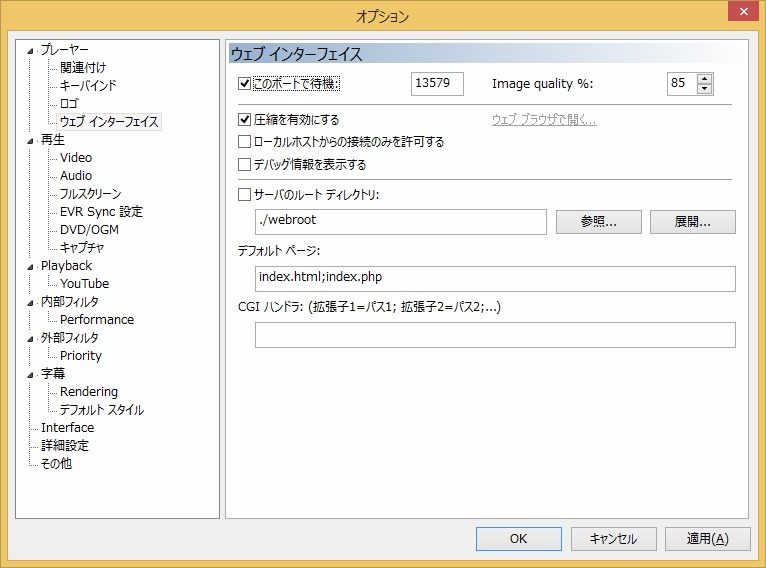Image resolution: width=766 pixels, height=568 pixels.
Task: Collapse the 再生 tree node
Action: coord(30,141)
